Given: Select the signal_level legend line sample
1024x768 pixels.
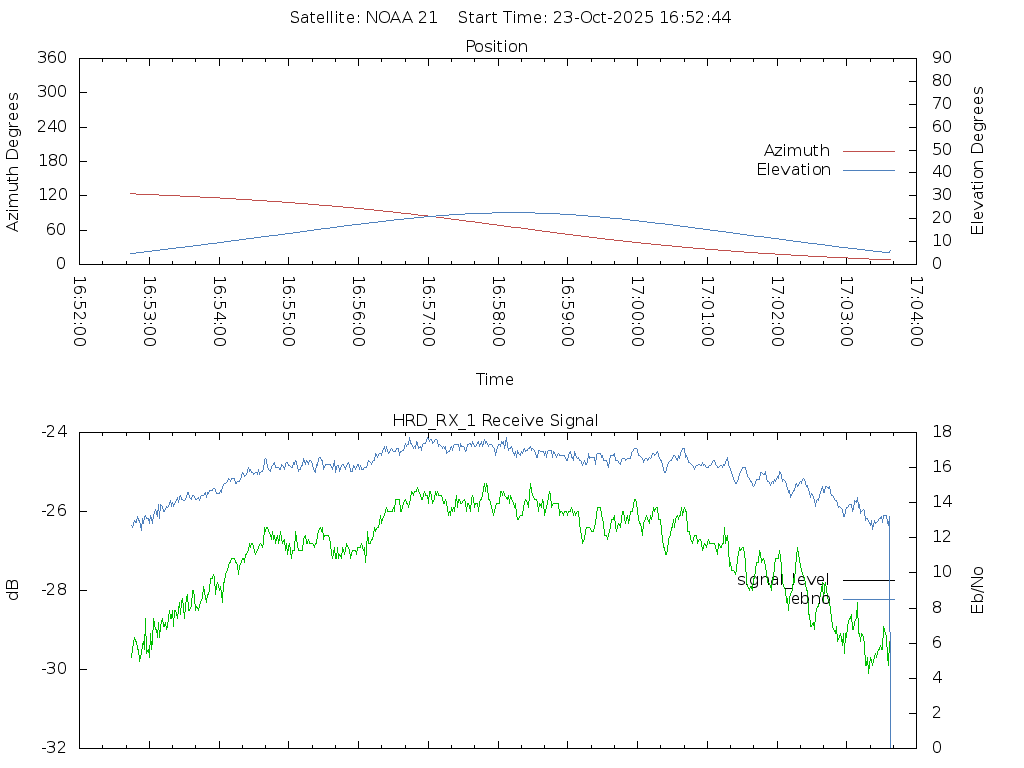Looking at the screenshot, I should (x=868, y=580).
